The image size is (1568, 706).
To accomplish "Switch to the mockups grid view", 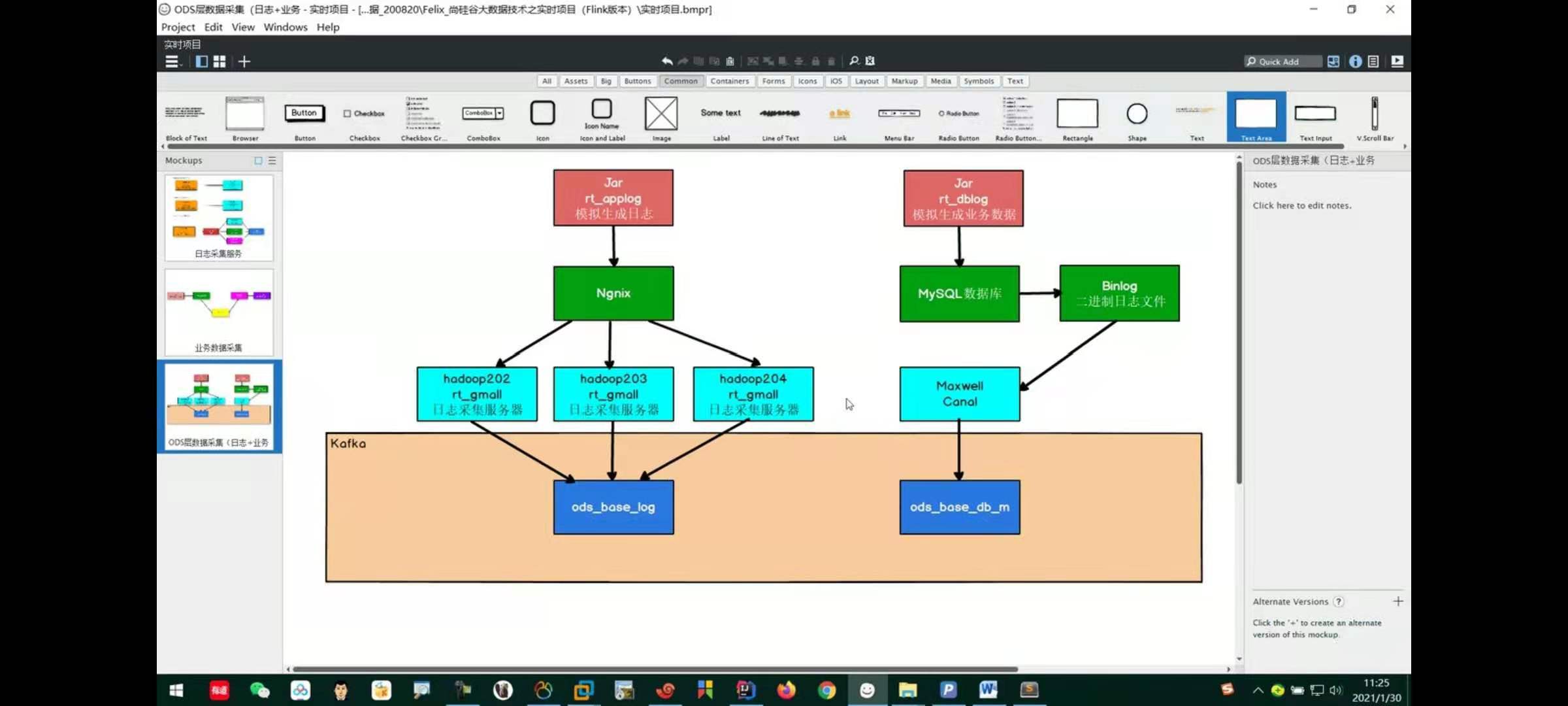I will (220, 61).
